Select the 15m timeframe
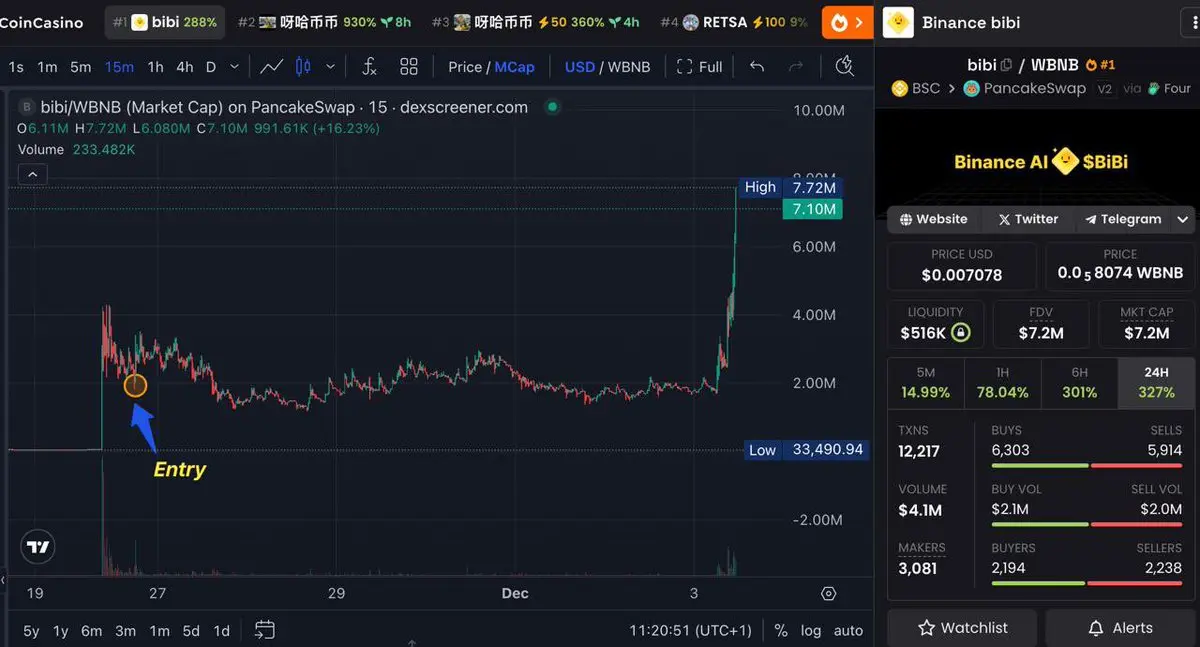1200x647 pixels. point(119,67)
